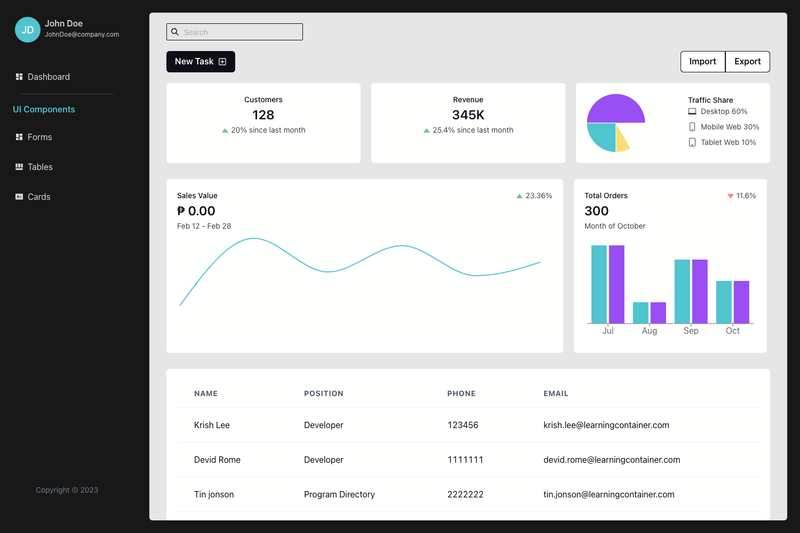
Task: Click the Feb 12 - Feb 28 date range
Action: click(204, 226)
